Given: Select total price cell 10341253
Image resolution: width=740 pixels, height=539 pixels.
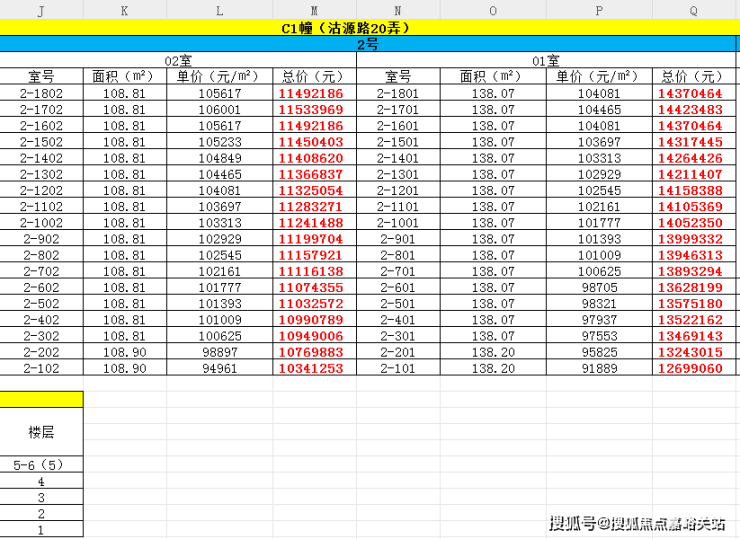Looking at the screenshot, I should [x=311, y=368].
